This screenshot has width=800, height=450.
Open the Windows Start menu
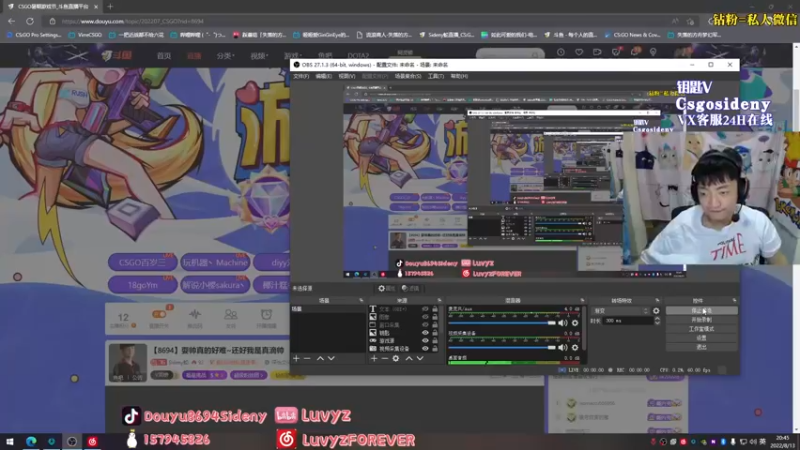[x=10, y=441]
